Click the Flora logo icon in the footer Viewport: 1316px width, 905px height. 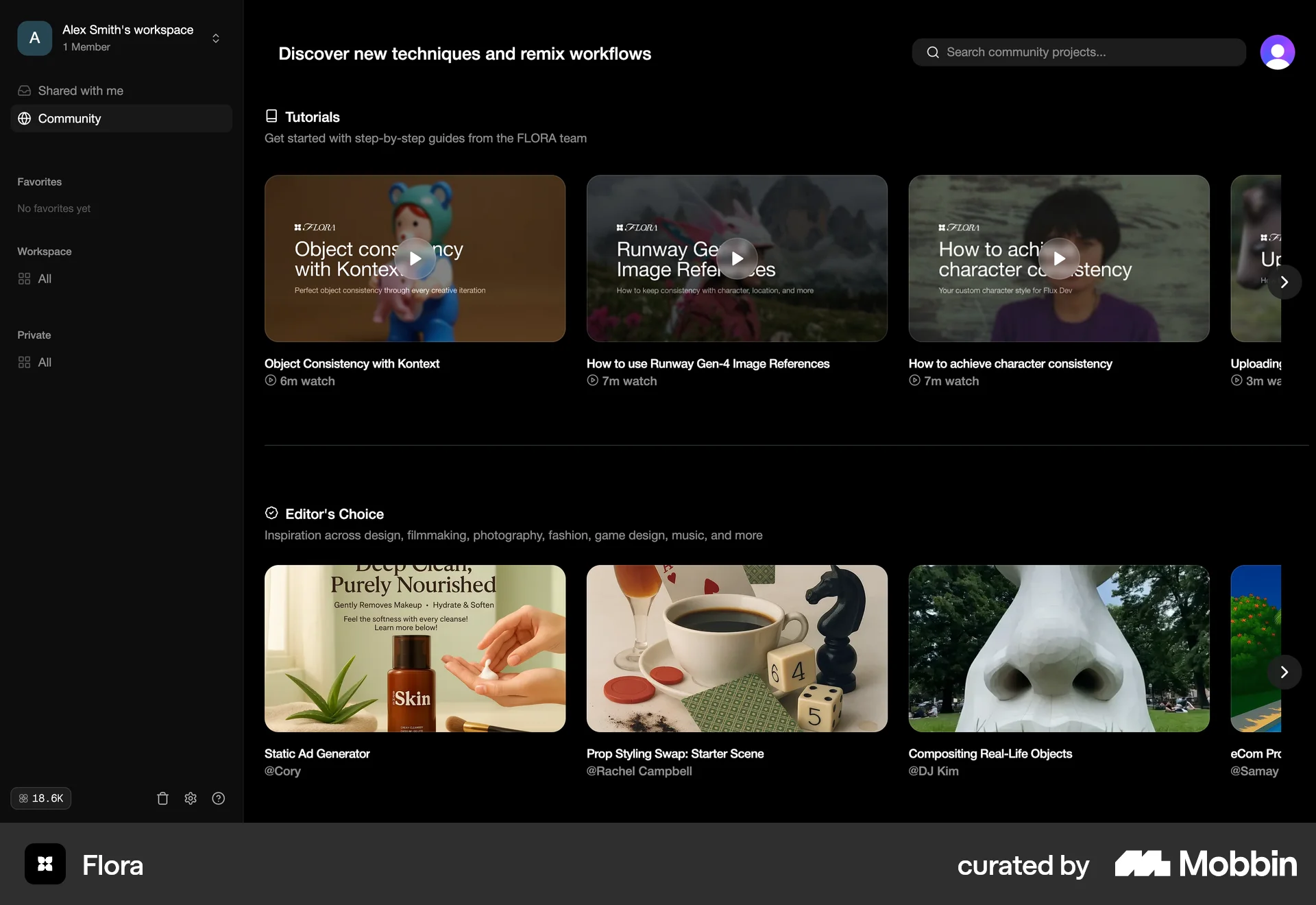pyautogui.click(x=44, y=864)
